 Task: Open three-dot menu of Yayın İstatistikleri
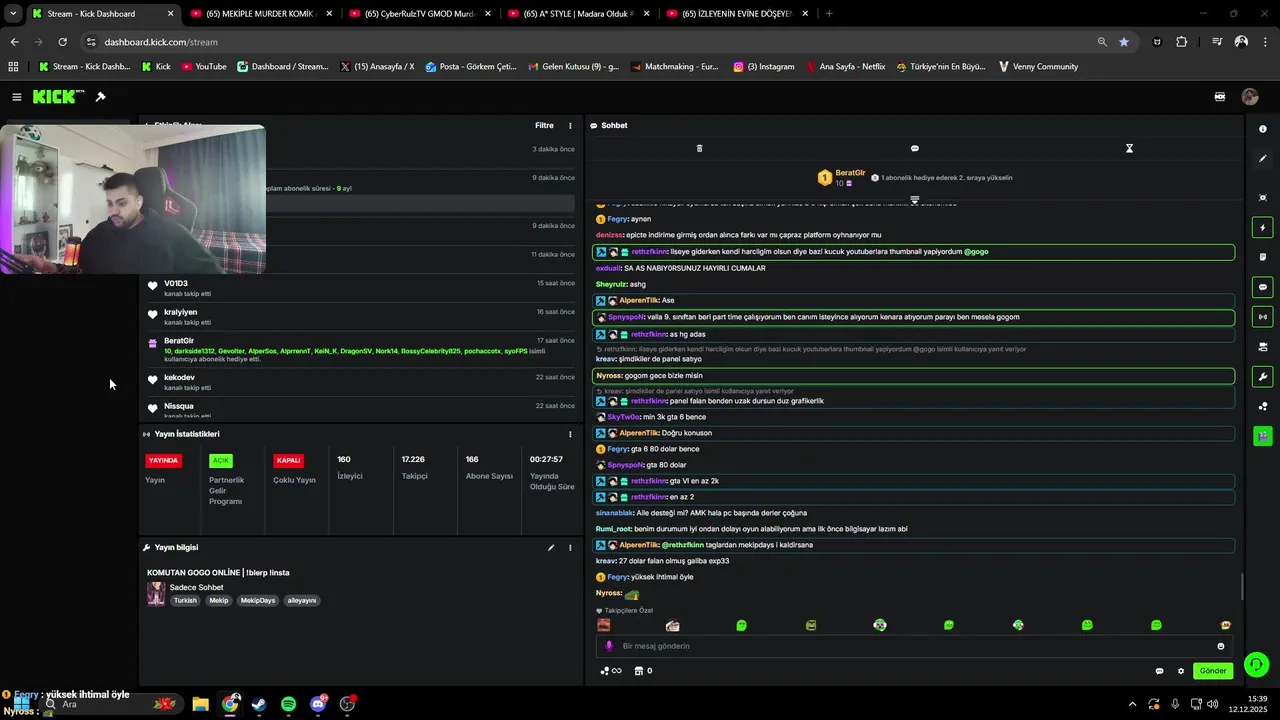coord(570,434)
